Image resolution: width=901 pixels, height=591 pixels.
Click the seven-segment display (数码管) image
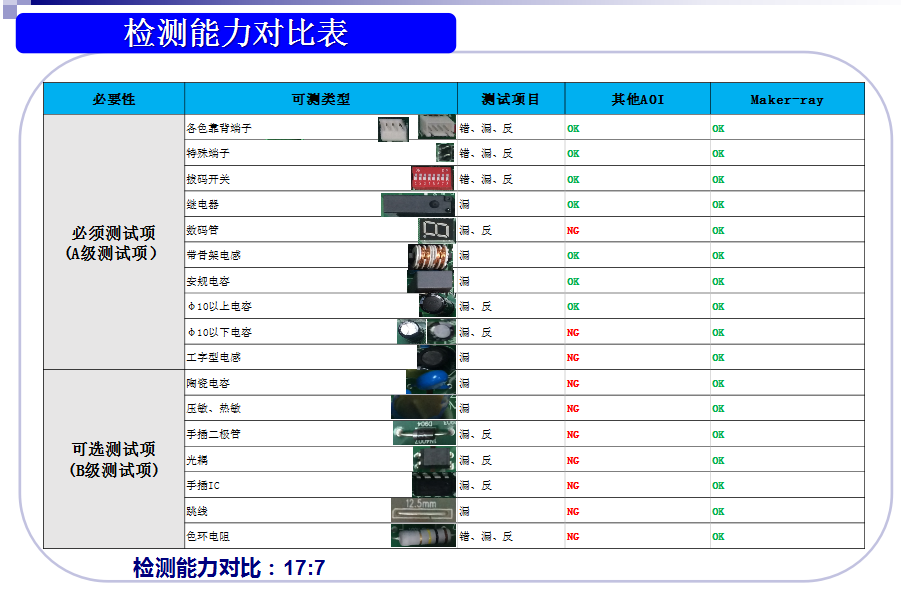(437, 230)
